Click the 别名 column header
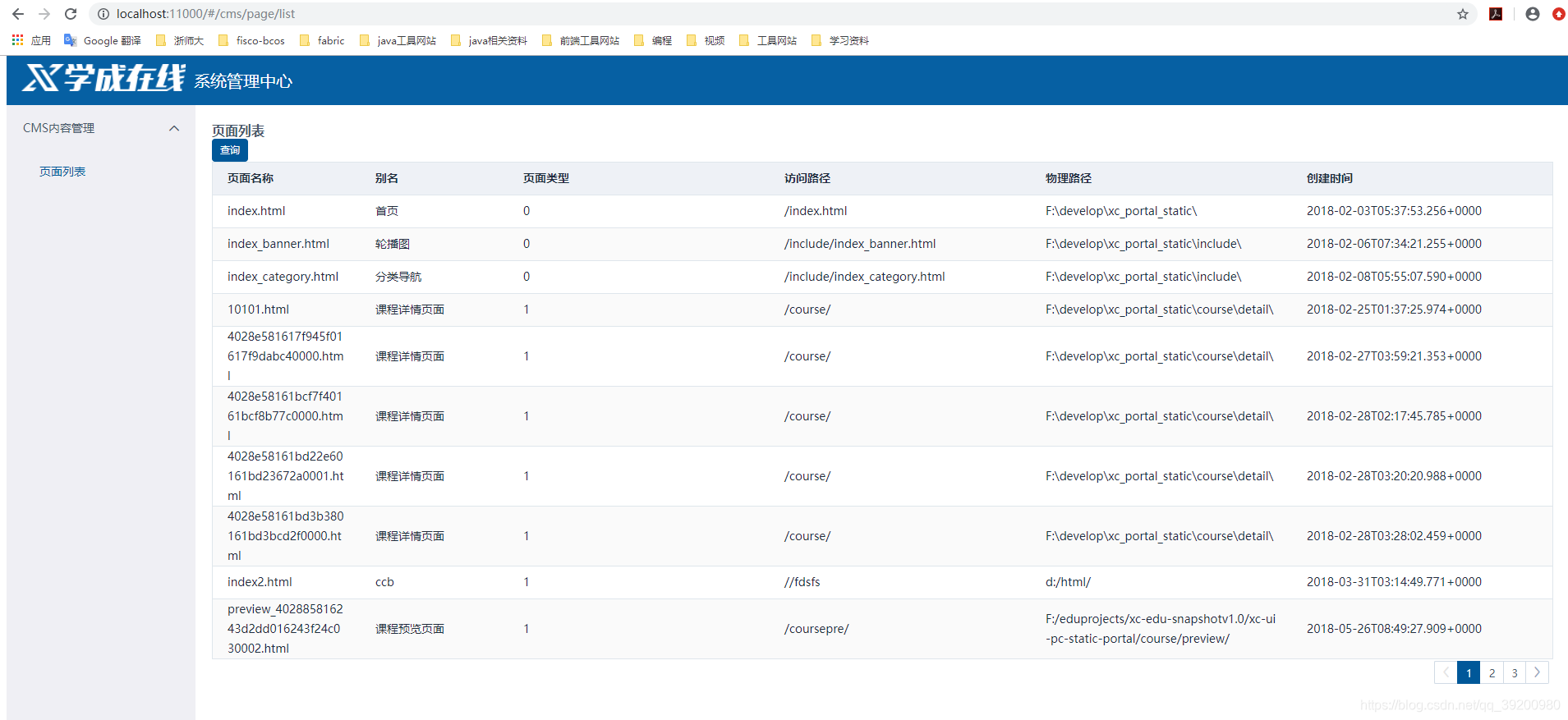 [387, 178]
